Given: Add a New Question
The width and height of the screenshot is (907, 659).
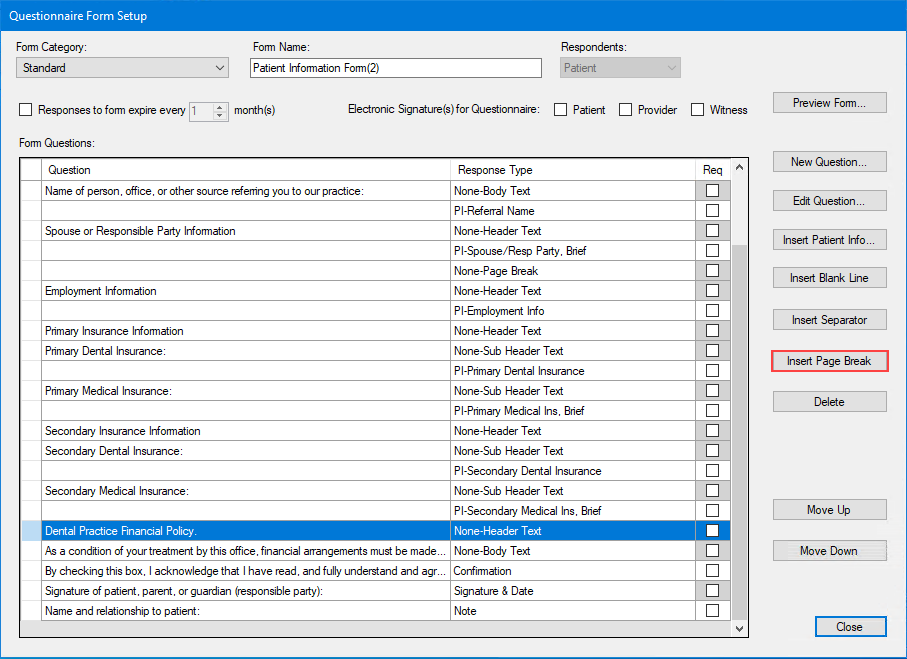Looking at the screenshot, I should pos(829,162).
